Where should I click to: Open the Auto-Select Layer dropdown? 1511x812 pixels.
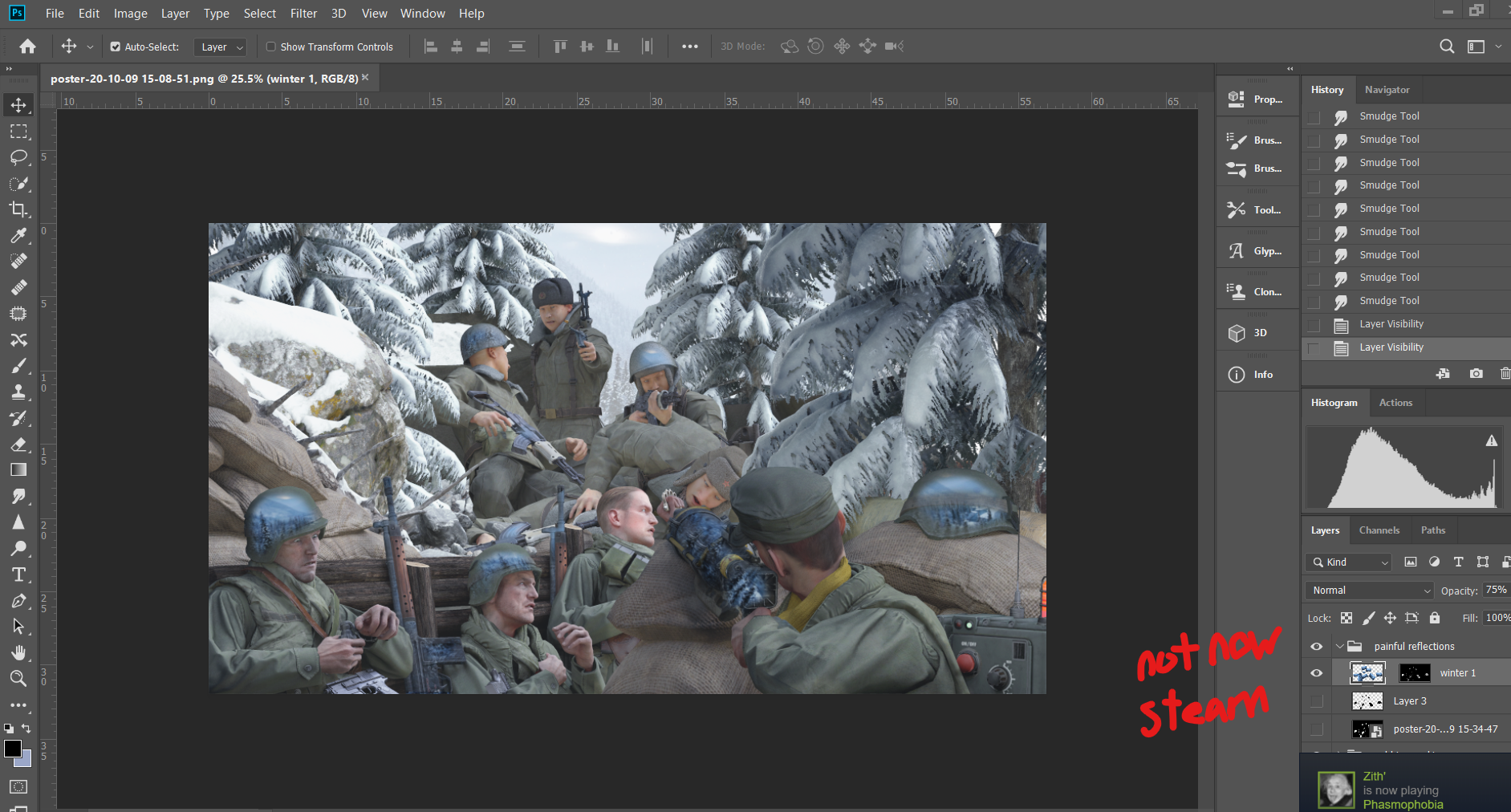[x=220, y=47]
